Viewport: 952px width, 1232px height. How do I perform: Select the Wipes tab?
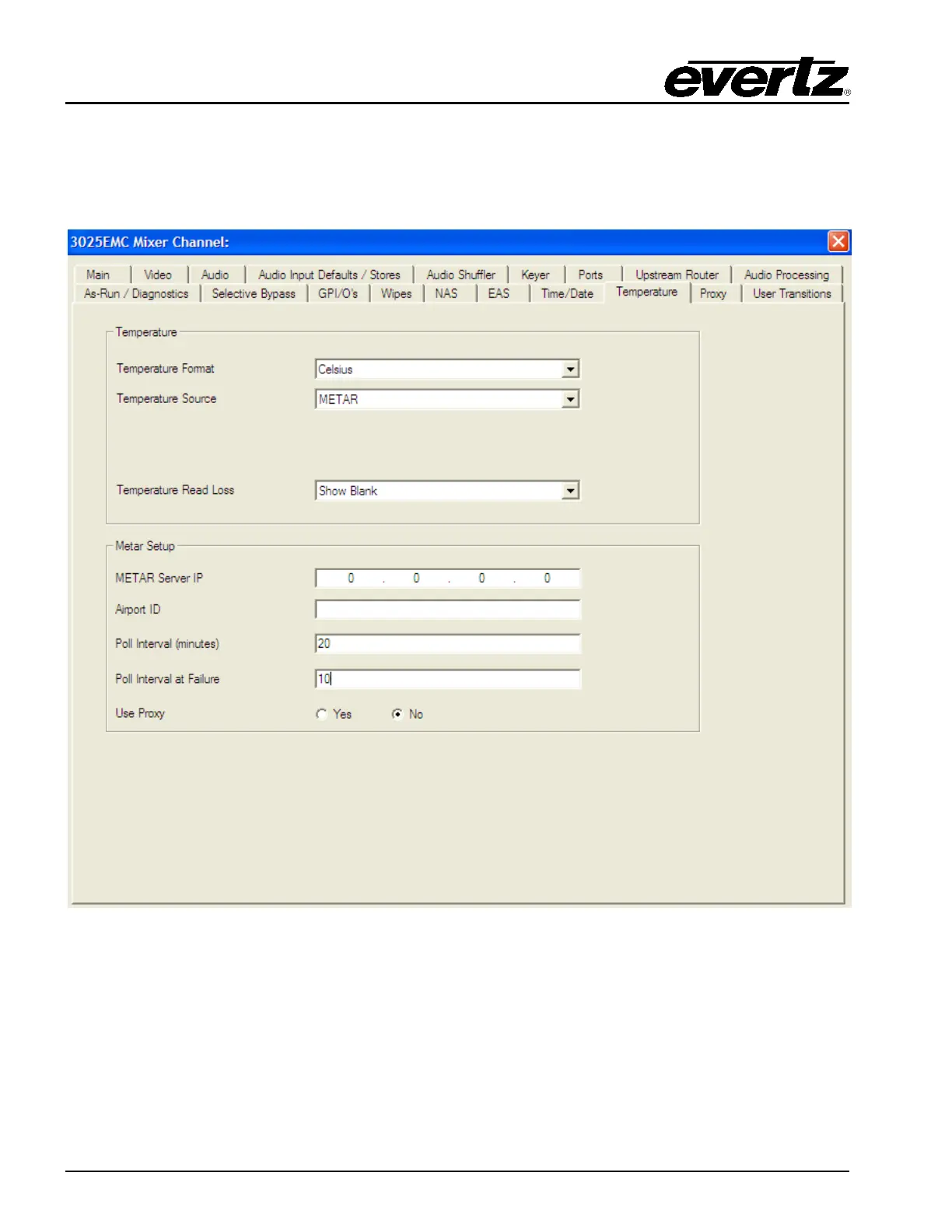click(x=397, y=293)
